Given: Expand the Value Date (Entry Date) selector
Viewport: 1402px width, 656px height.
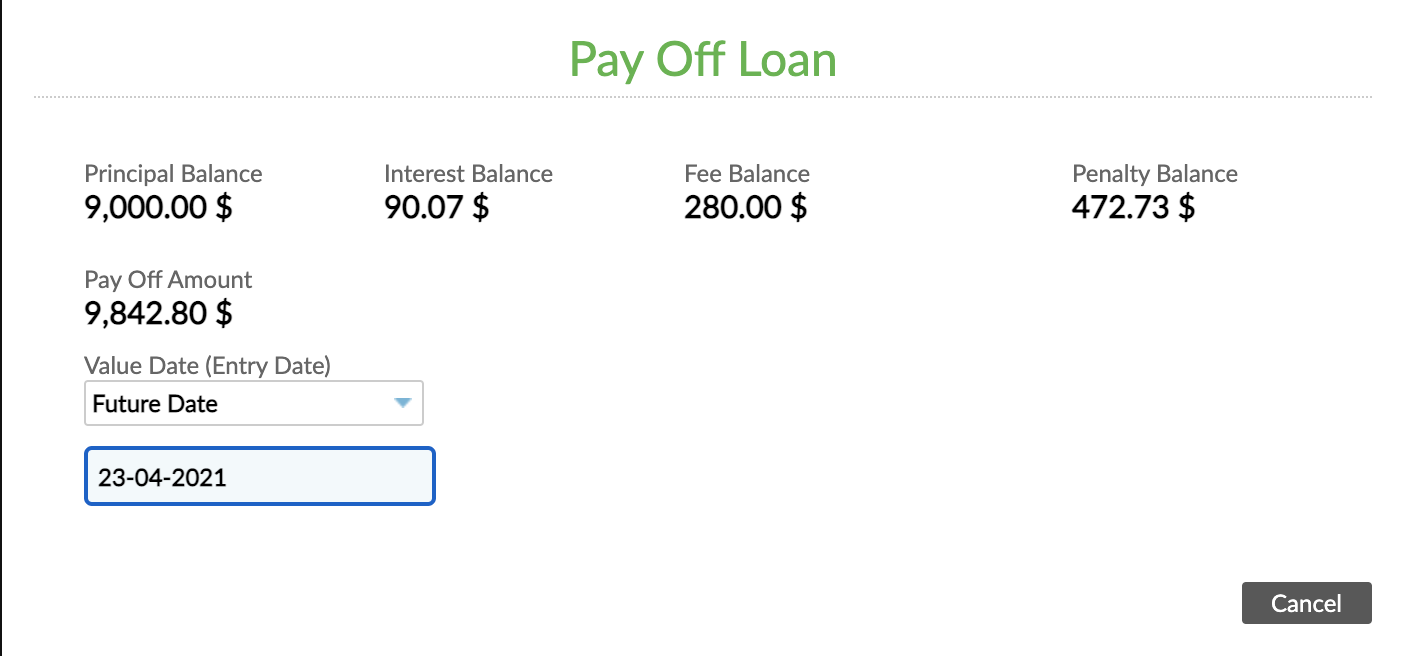Looking at the screenshot, I should pos(253,403).
